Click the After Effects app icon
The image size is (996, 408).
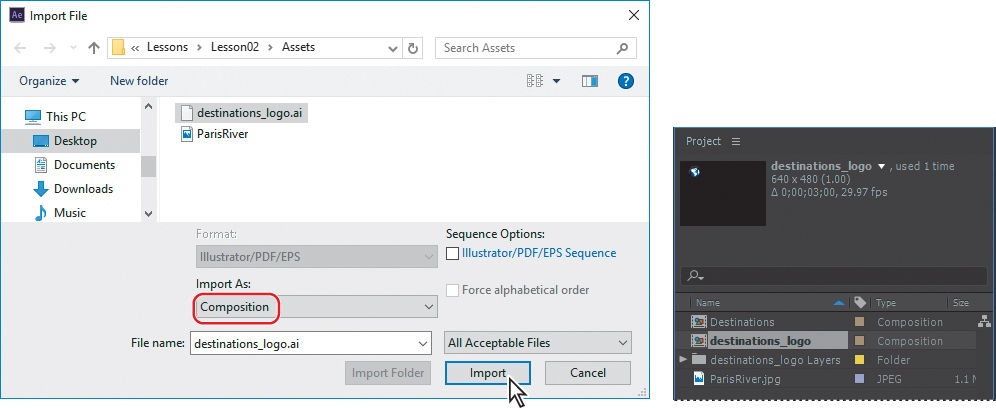point(17,15)
